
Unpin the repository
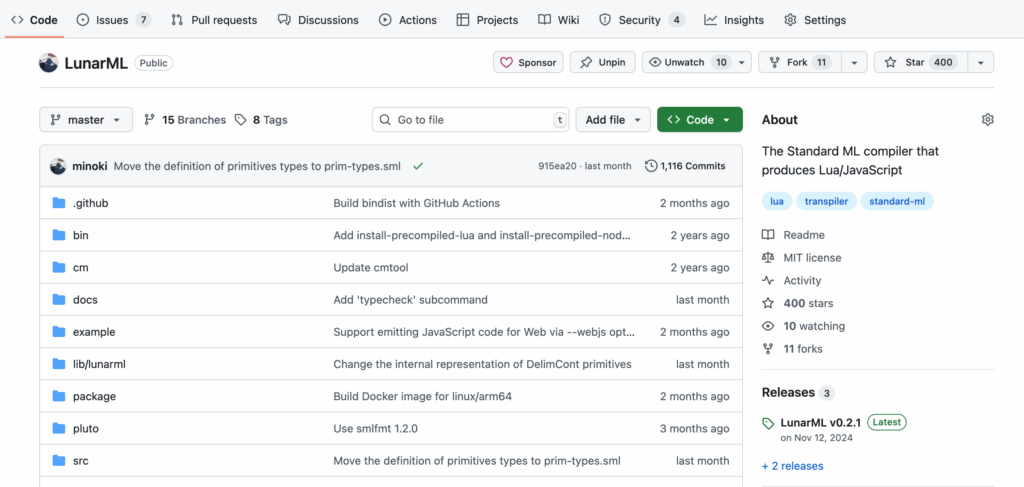603,63
